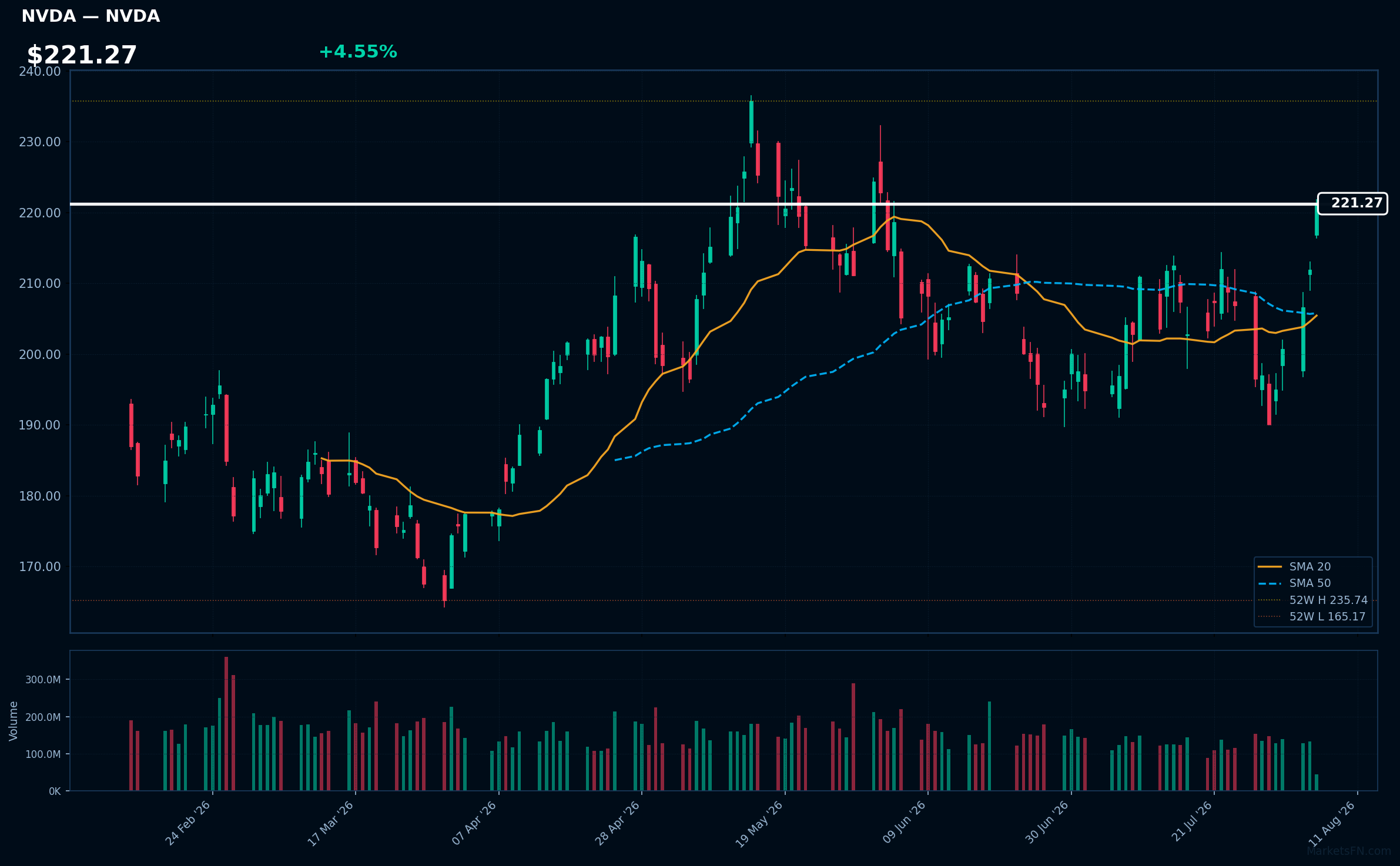Click the 200.0M volume axis label
Image resolution: width=1400 pixels, height=866 pixels.
pyautogui.click(x=43, y=717)
